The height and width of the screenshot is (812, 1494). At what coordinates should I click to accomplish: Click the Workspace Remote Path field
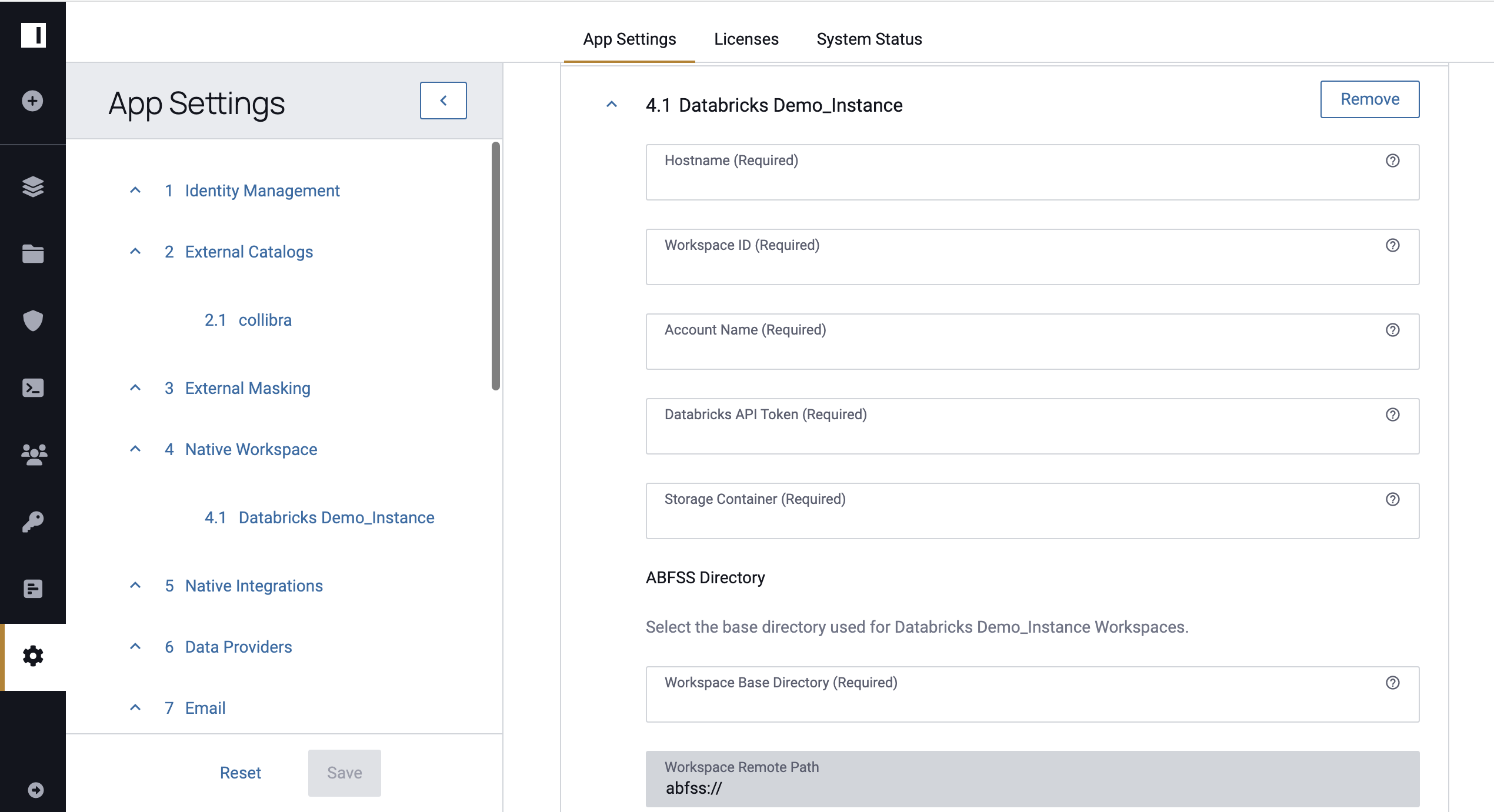click(1032, 778)
